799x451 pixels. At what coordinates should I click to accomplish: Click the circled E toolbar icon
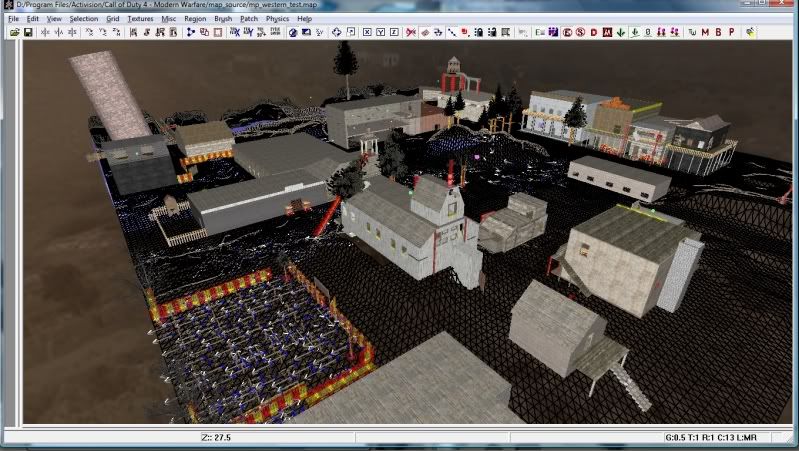(x=567, y=32)
